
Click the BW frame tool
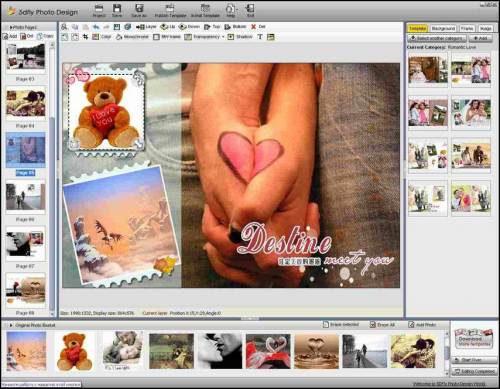[x=167, y=37]
